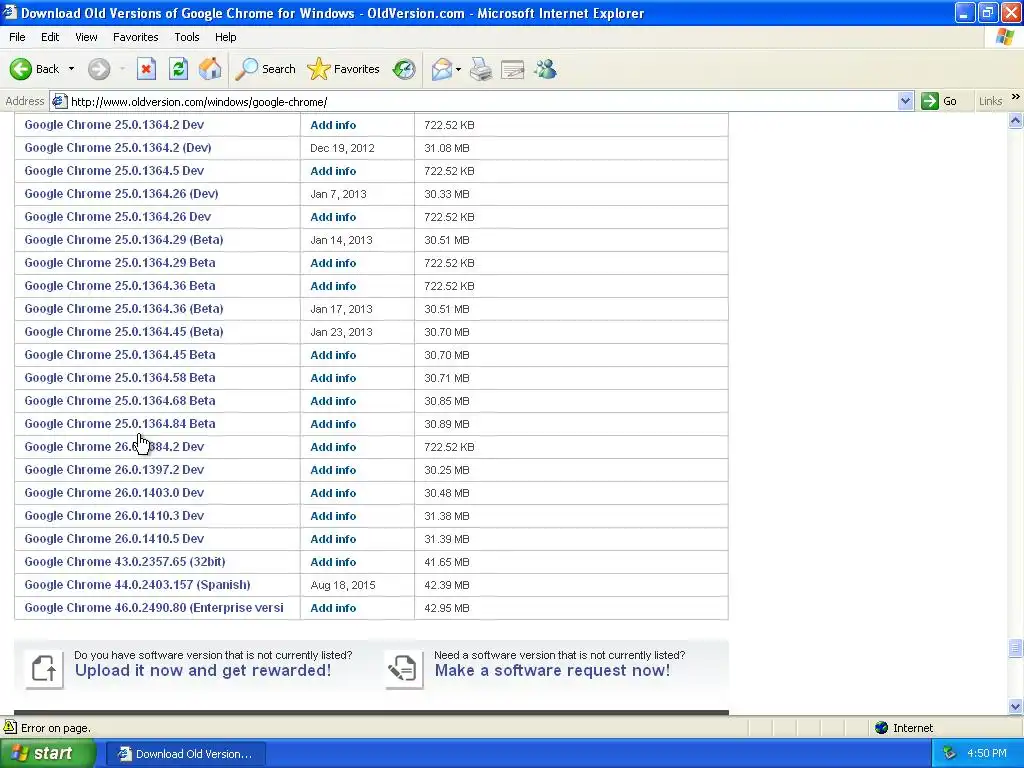Viewport: 1024px width, 768px height.
Task: Click the Windows flag logo throbber
Action: click(1005, 37)
